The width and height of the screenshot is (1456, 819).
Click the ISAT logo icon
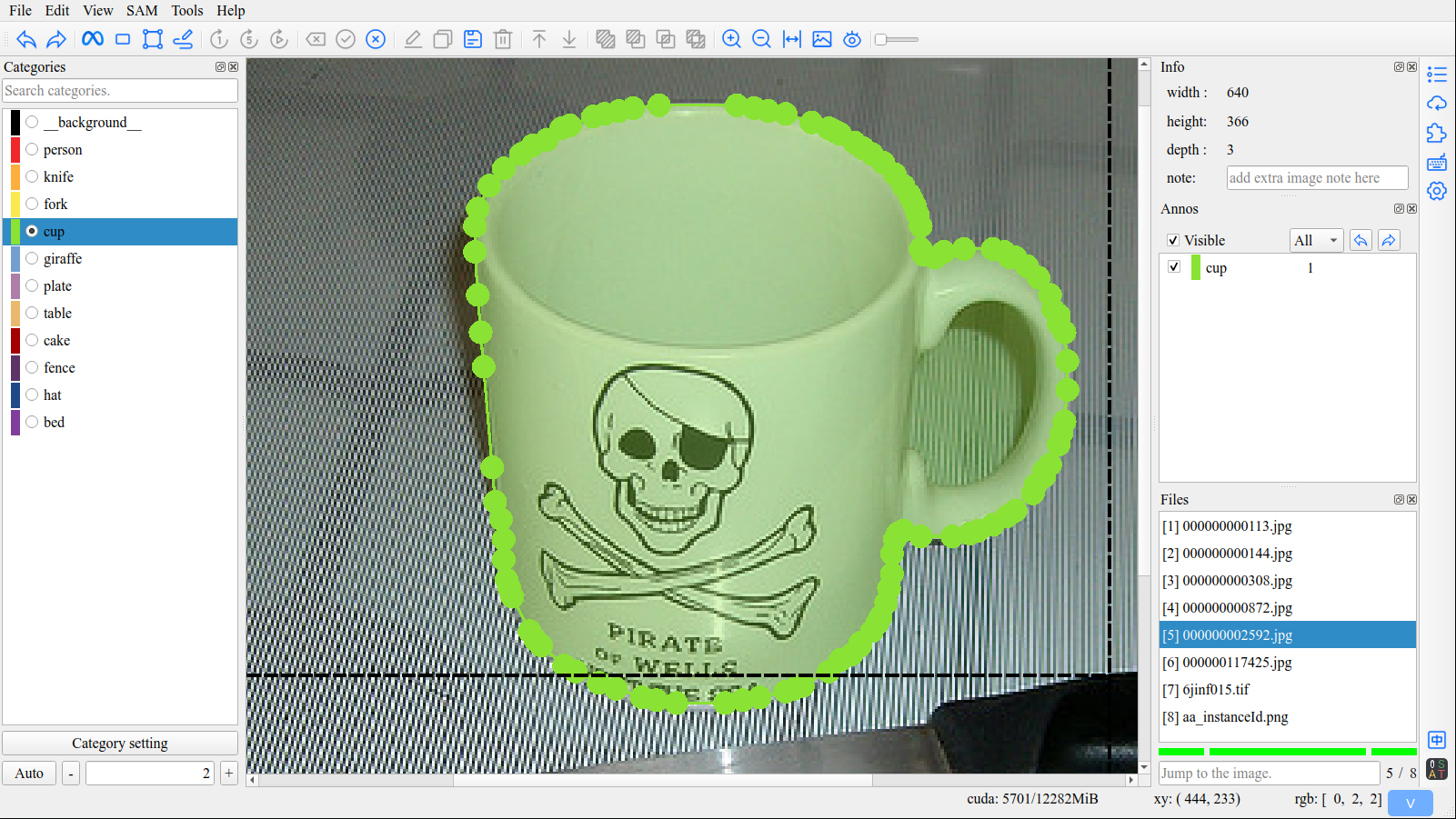(1437, 769)
